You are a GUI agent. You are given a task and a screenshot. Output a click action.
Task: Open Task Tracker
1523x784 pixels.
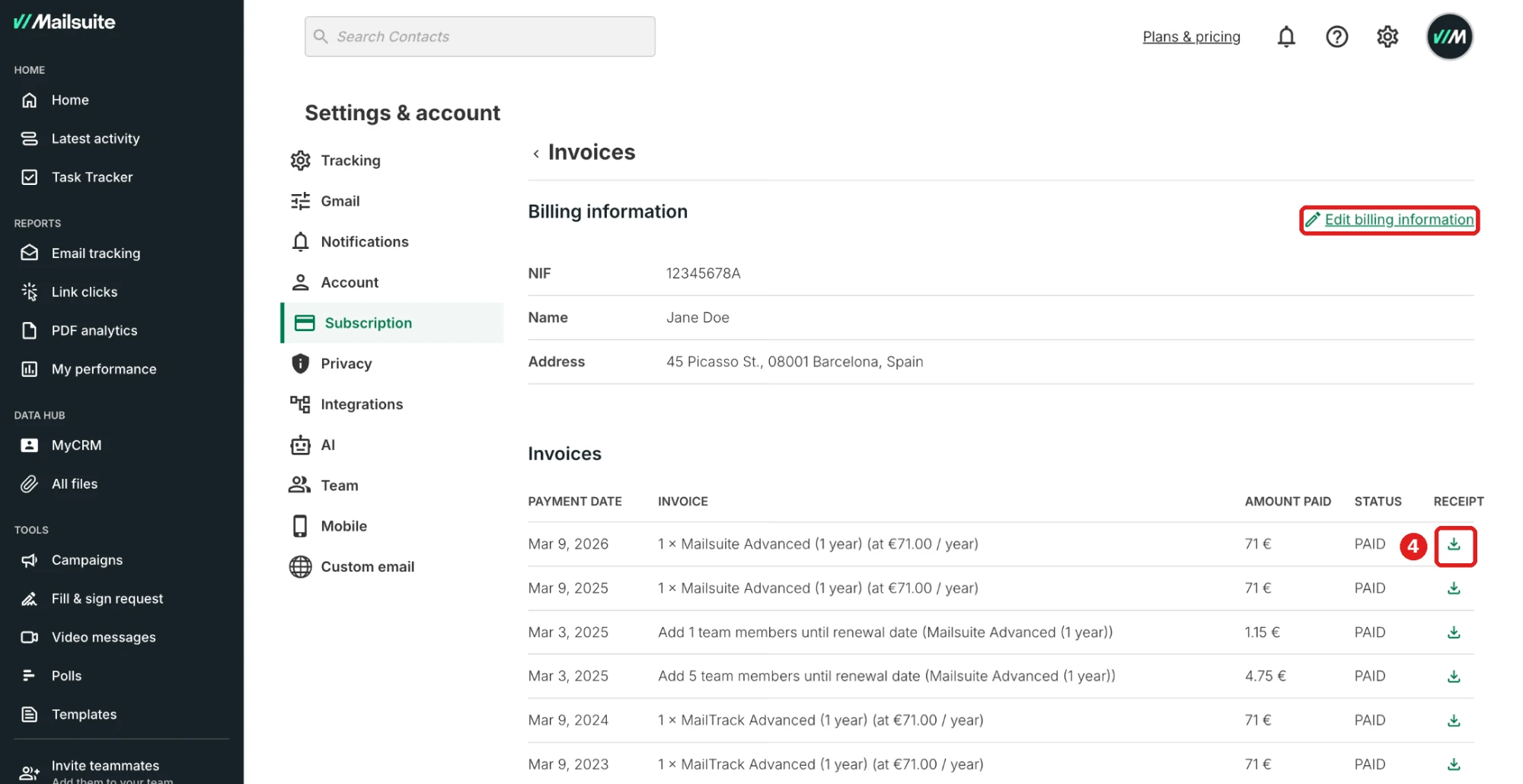point(77,177)
